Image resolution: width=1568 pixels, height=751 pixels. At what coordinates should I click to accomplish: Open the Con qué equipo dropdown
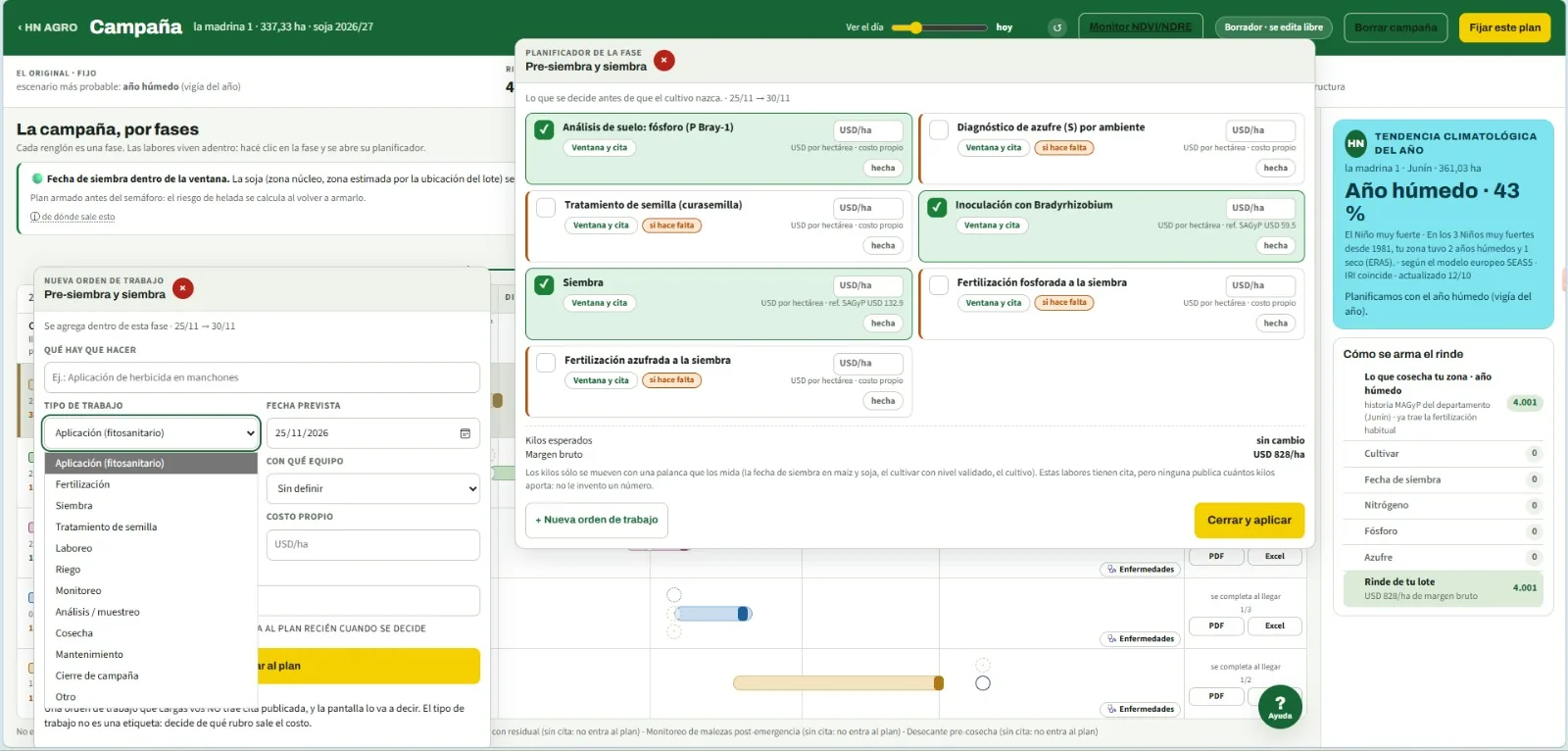(372, 488)
